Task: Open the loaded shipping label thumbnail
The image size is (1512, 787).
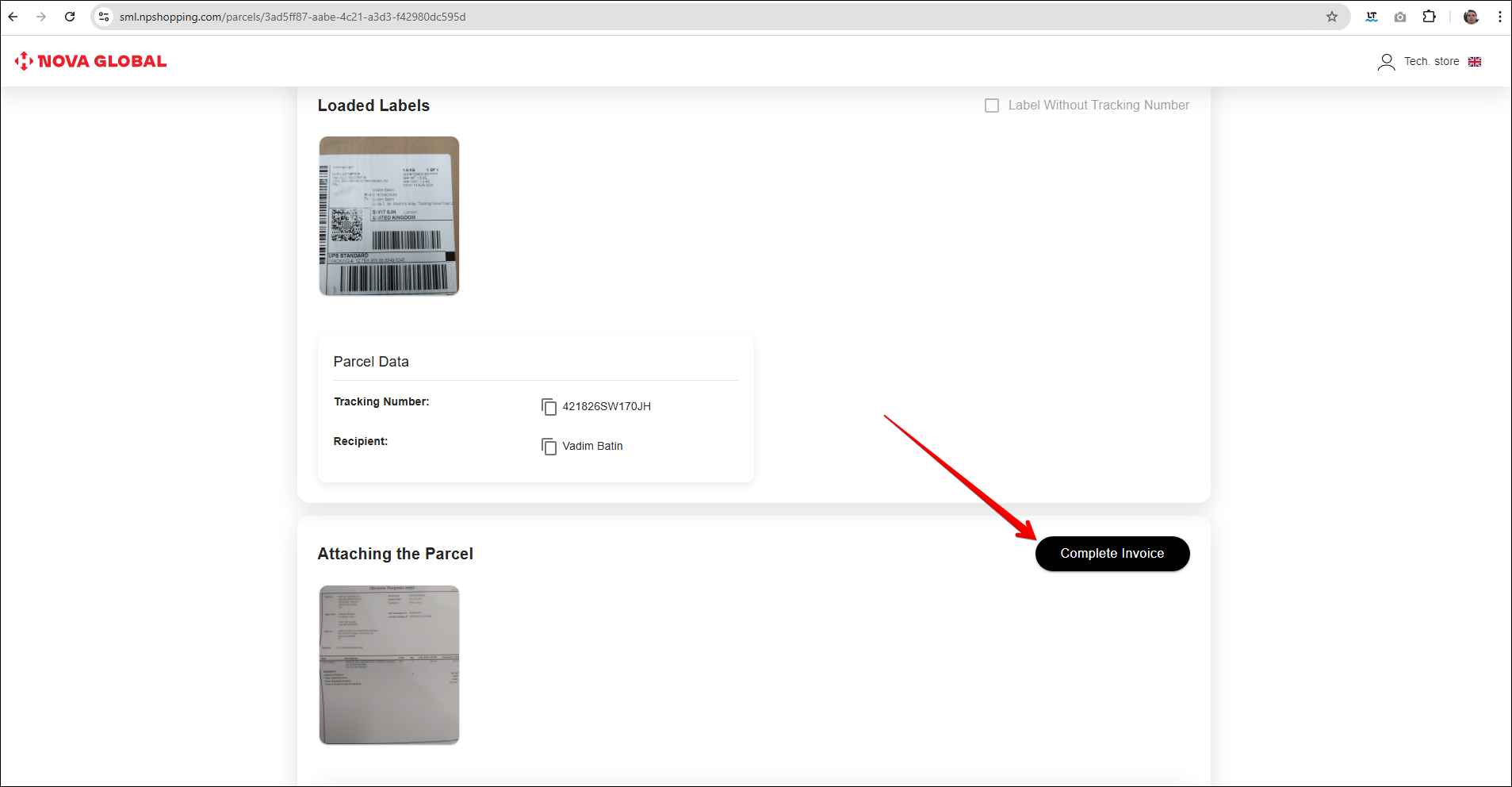Action: tap(389, 216)
